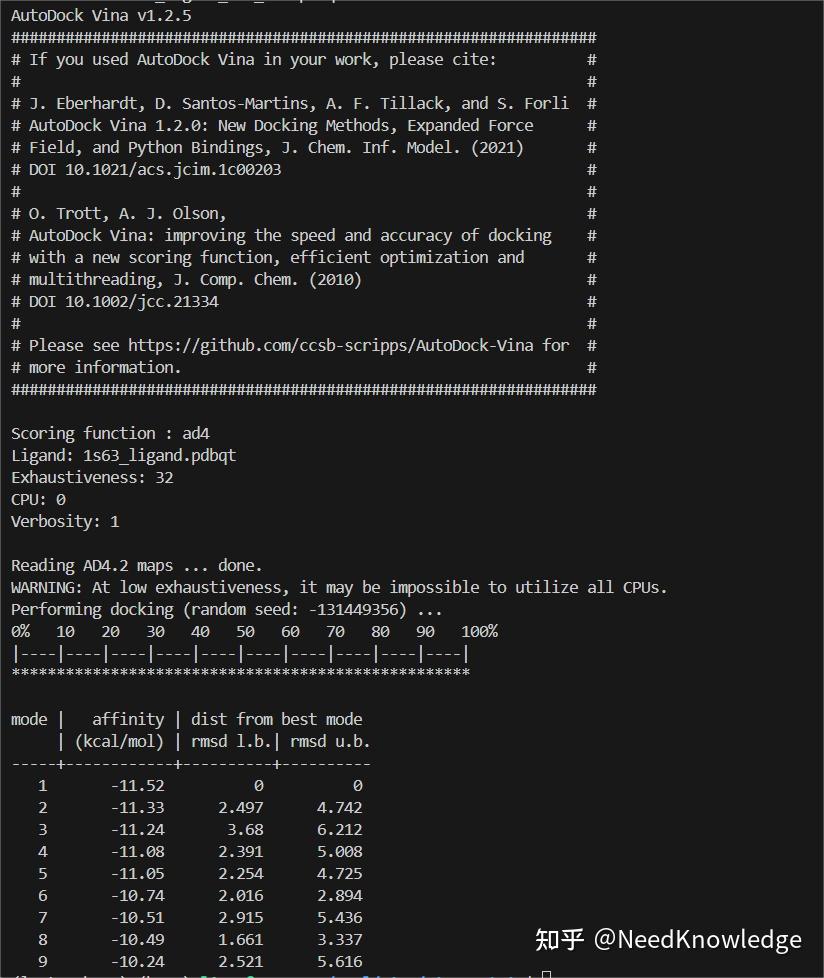Click the random seed value -131449356
This screenshot has height=978, width=824.
(354, 609)
